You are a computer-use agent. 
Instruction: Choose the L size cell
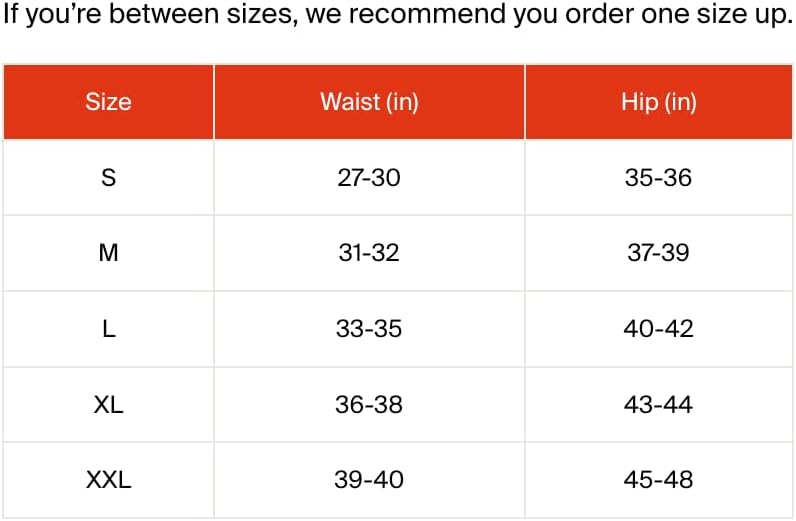(x=108, y=329)
